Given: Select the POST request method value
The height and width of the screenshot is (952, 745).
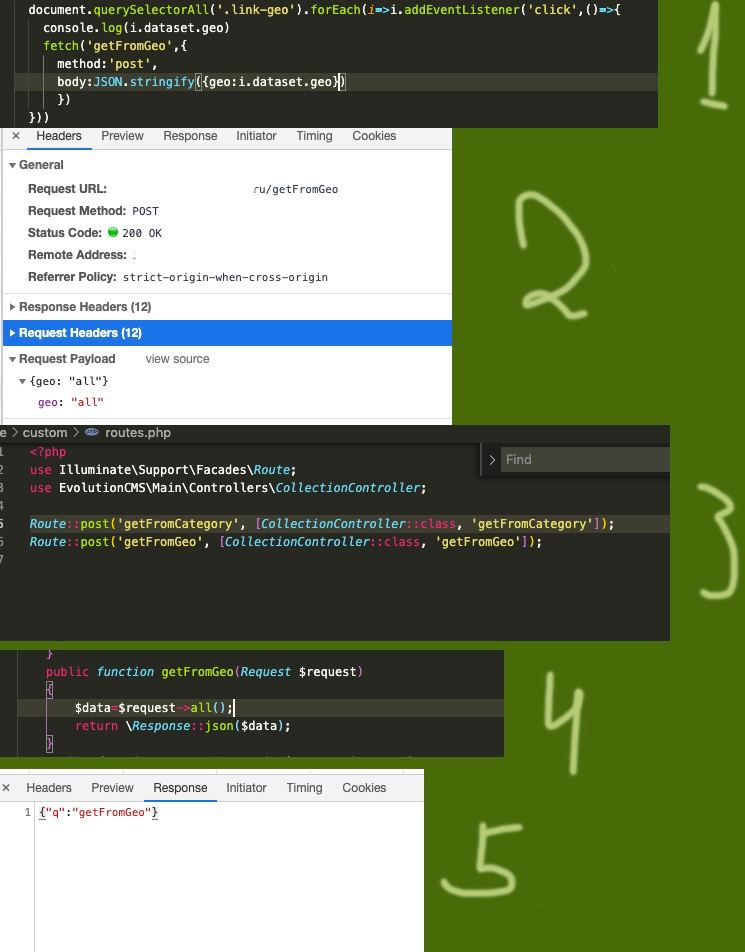Looking at the screenshot, I should 145,211.
